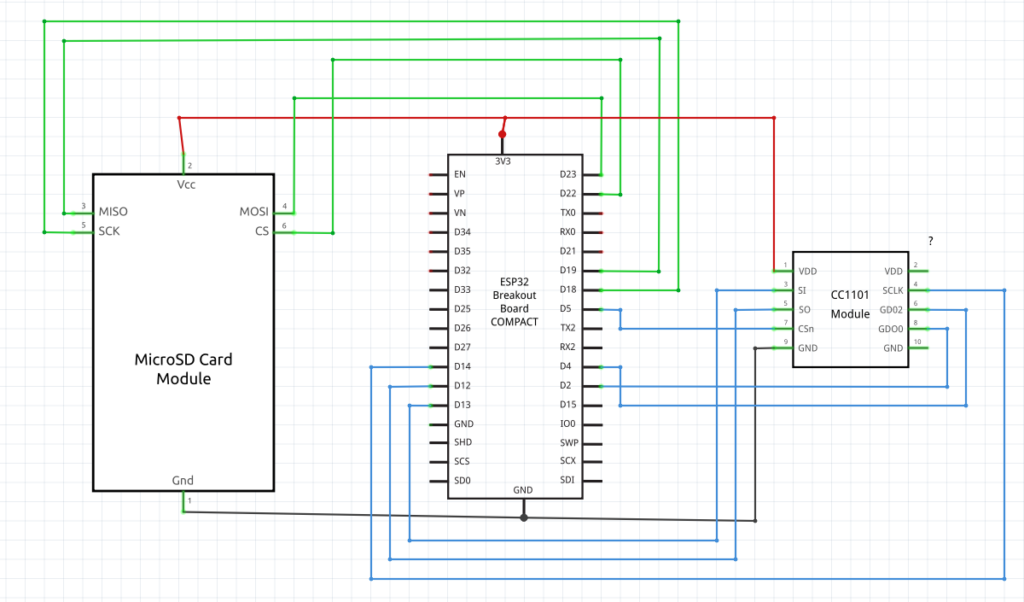Select ESP32 GND pin listed above SHD
The image size is (1024, 602).
pos(464,424)
